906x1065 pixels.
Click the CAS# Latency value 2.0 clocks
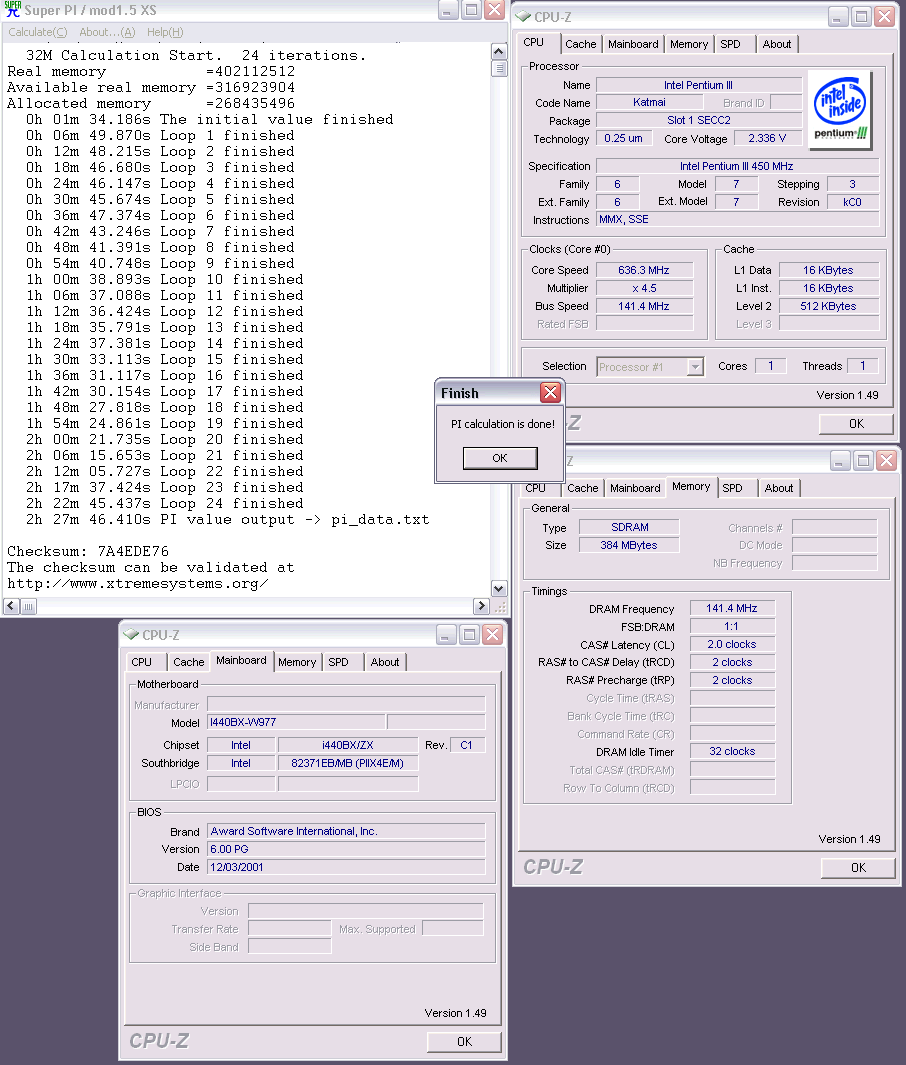(732, 645)
